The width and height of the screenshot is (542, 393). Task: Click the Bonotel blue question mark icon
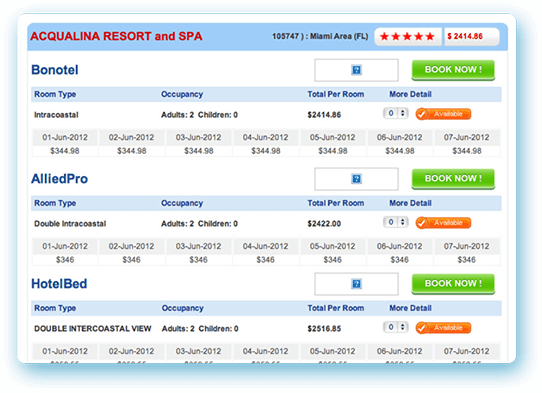click(x=356, y=70)
